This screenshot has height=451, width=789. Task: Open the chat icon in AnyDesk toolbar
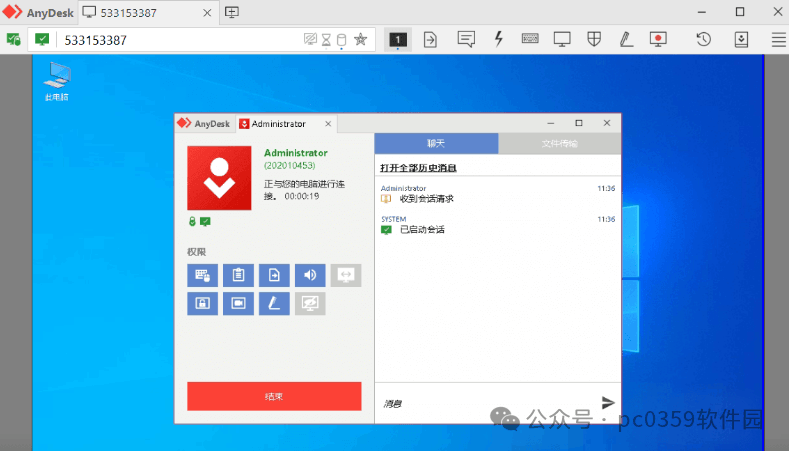466,40
